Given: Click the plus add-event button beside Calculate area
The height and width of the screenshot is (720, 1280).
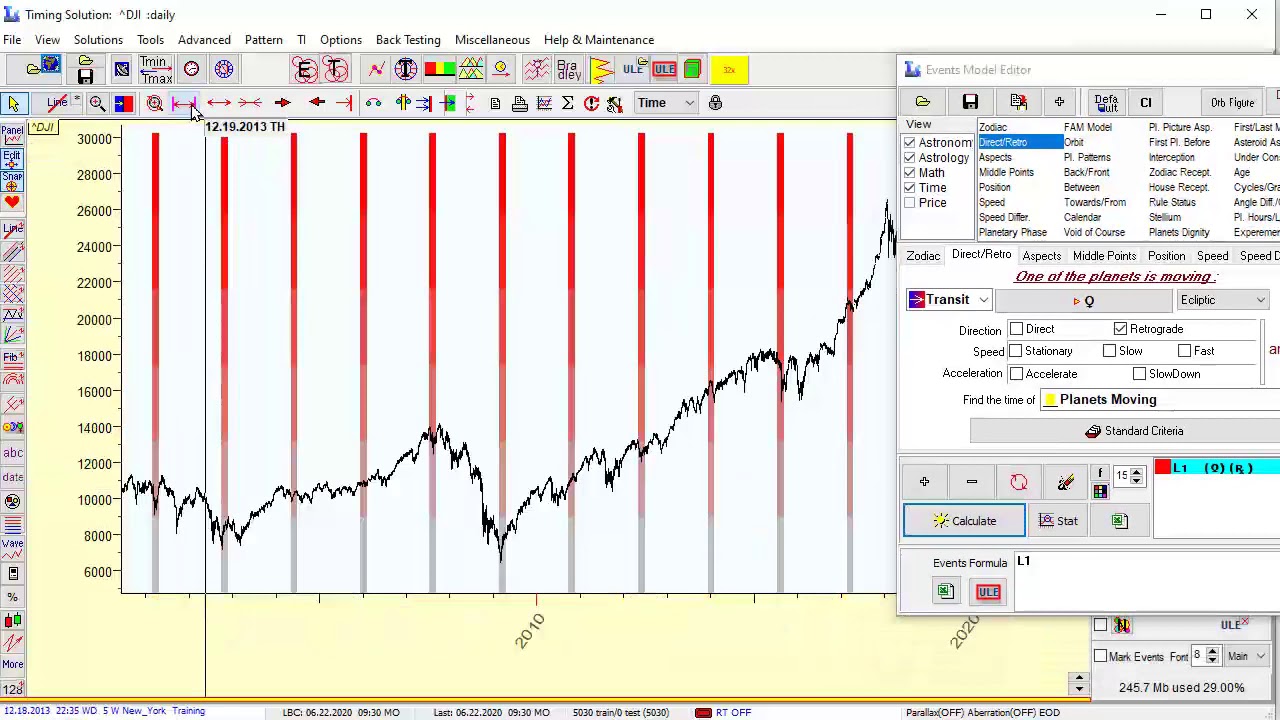Looking at the screenshot, I should pos(924,482).
